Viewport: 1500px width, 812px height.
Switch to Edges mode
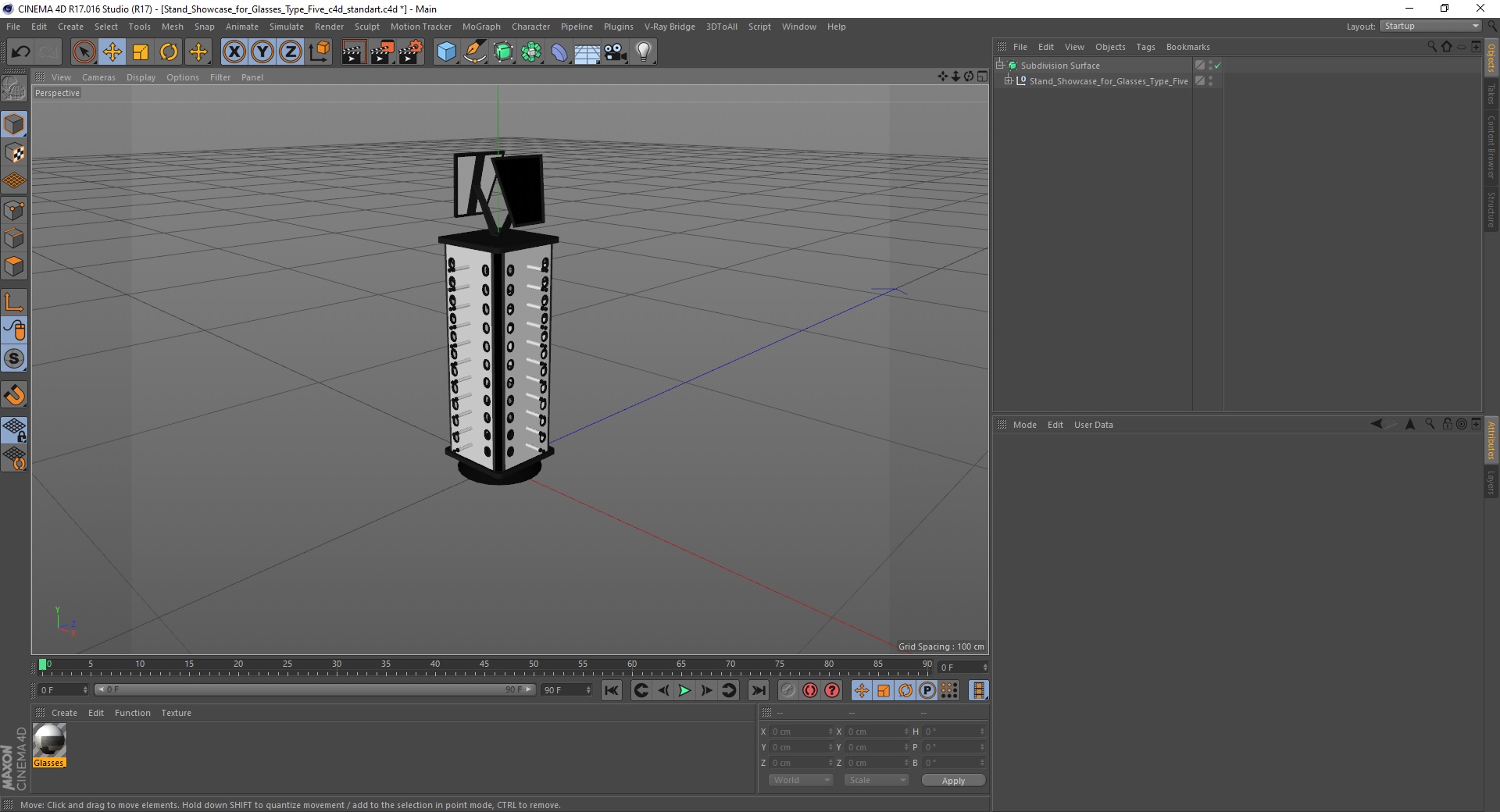coord(14,238)
